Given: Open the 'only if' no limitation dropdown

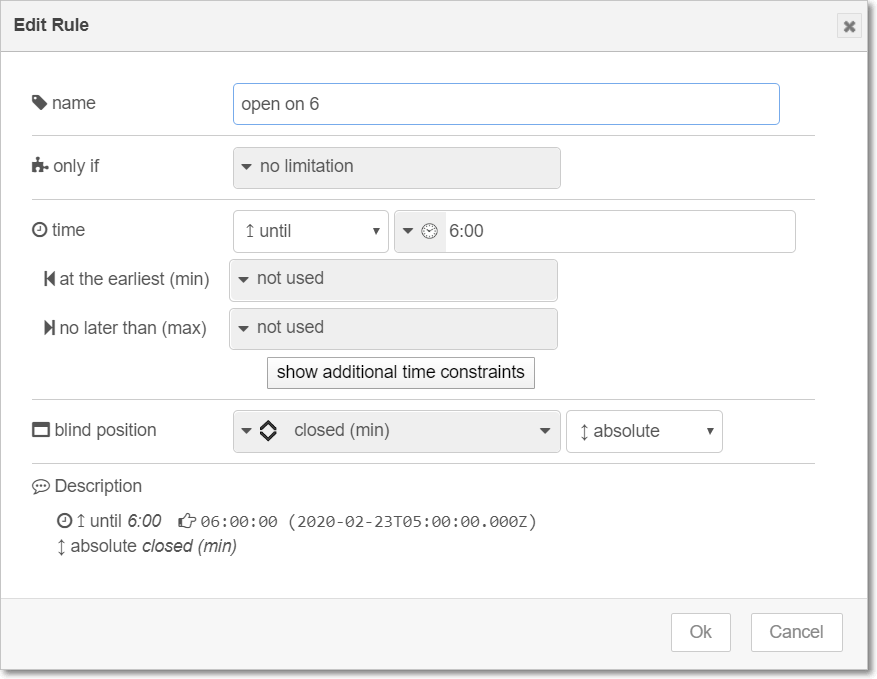Looking at the screenshot, I should 397,167.
